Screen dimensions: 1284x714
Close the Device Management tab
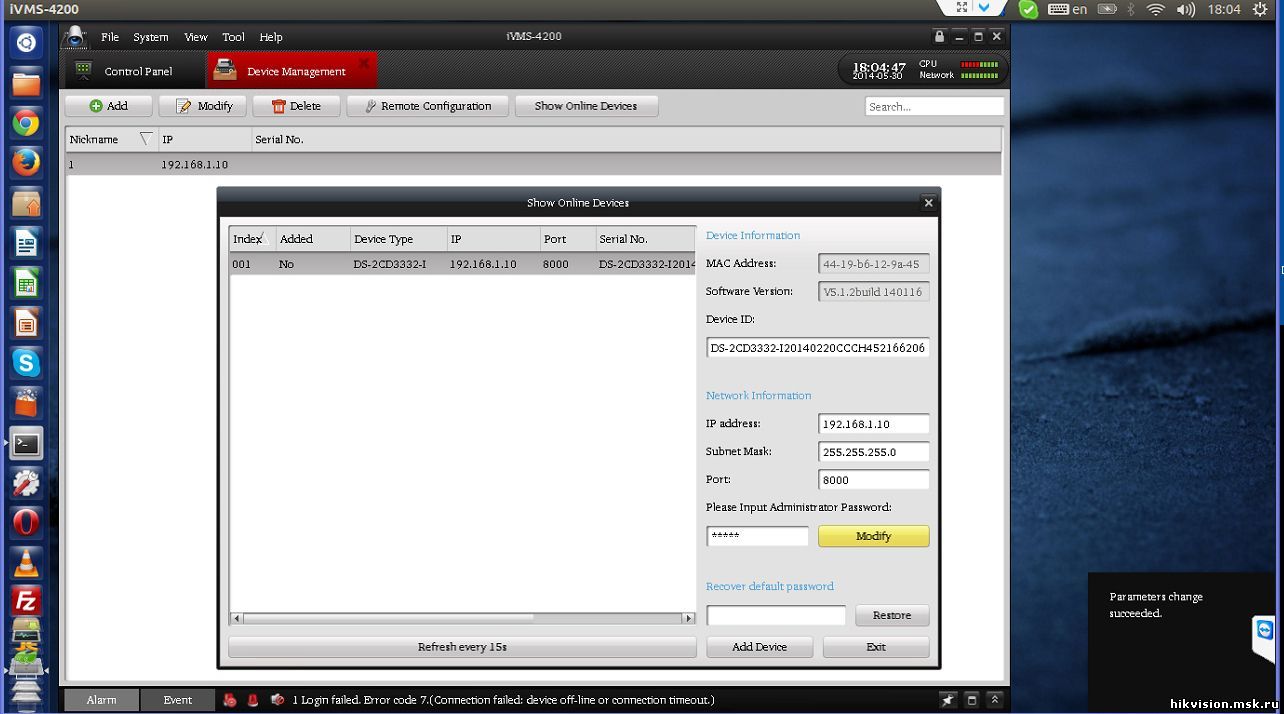[364, 62]
